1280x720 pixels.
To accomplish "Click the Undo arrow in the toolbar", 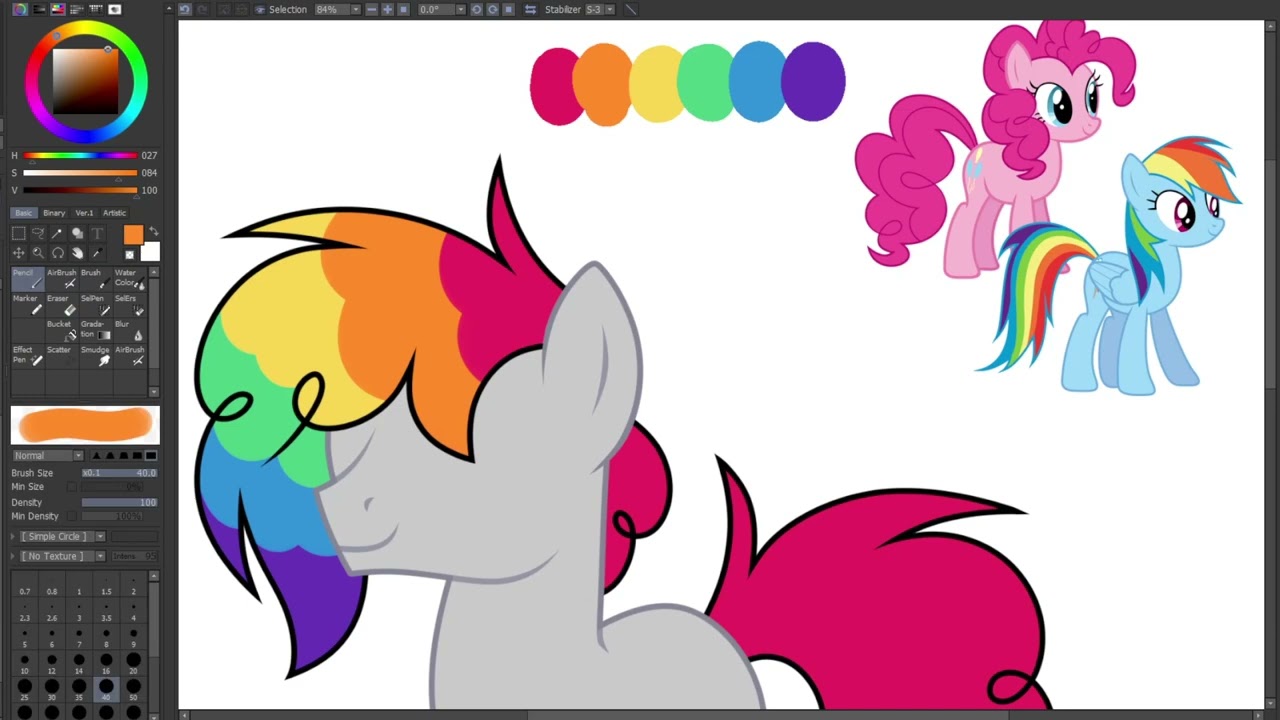I will pos(185,9).
